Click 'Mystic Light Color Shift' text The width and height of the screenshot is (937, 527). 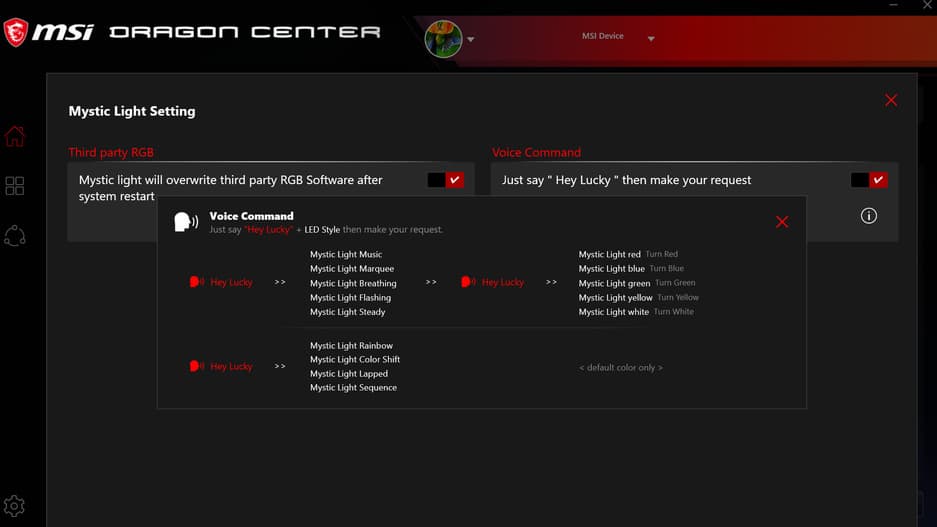(x=355, y=359)
